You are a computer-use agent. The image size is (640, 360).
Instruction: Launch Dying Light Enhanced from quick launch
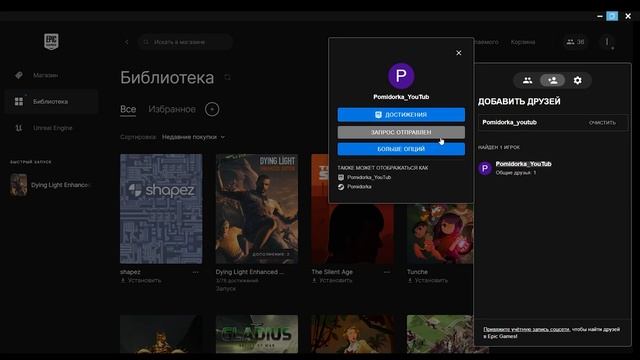click(x=51, y=185)
